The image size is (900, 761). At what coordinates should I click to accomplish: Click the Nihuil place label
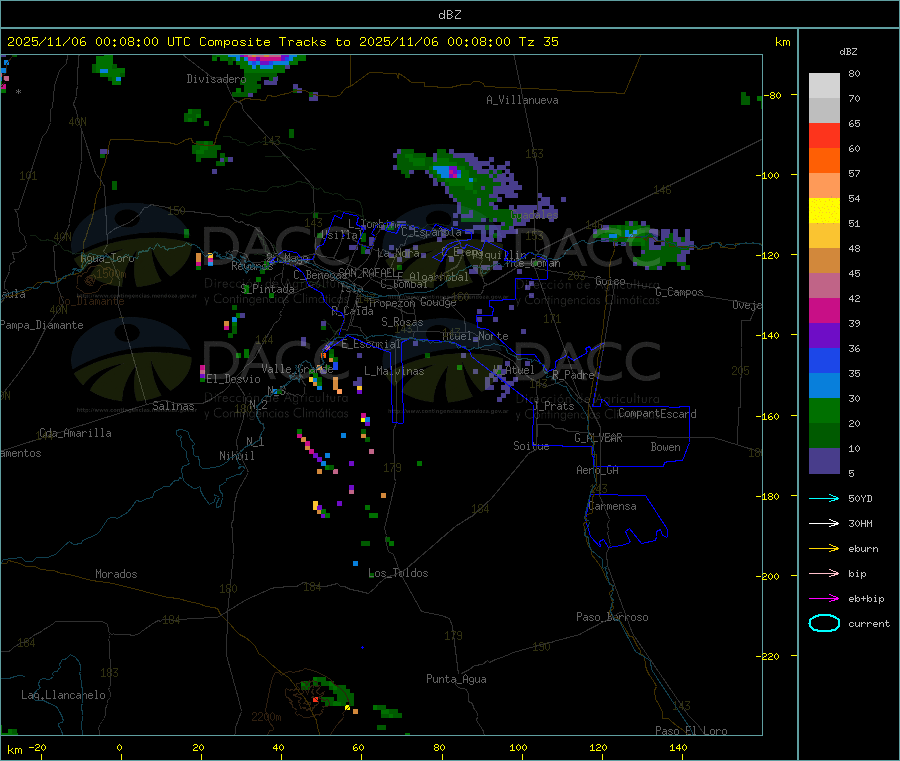click(236, 456)
